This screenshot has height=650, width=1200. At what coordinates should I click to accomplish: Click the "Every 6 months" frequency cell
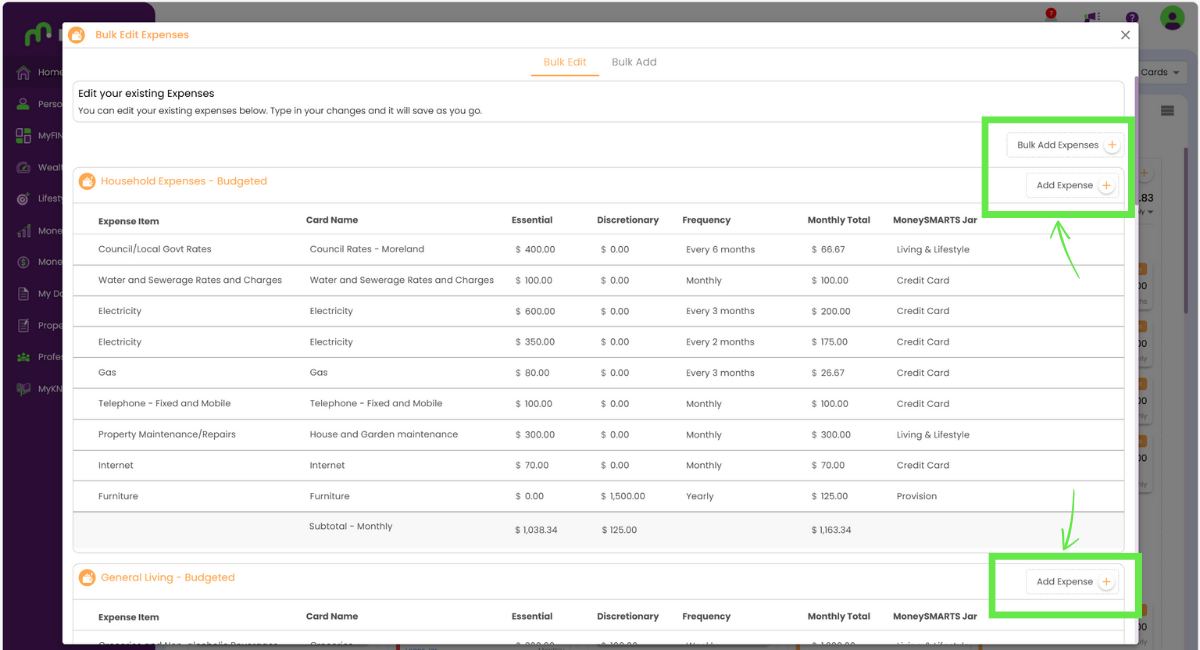[720, 249]
